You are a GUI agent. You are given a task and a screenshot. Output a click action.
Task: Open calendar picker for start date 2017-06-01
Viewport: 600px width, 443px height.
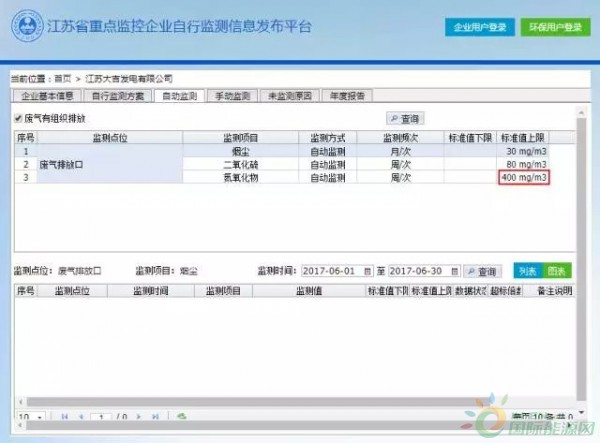click(x=369, y=271)
